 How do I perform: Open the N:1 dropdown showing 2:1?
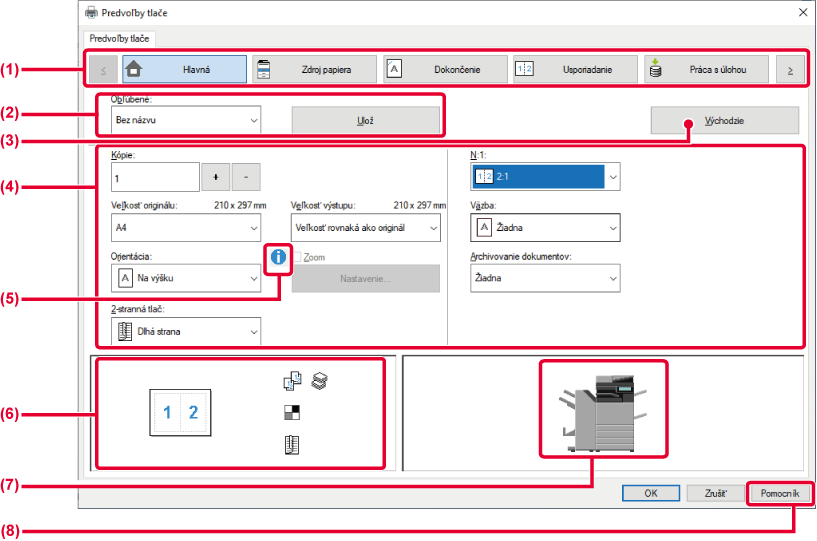tap(545, 177)
